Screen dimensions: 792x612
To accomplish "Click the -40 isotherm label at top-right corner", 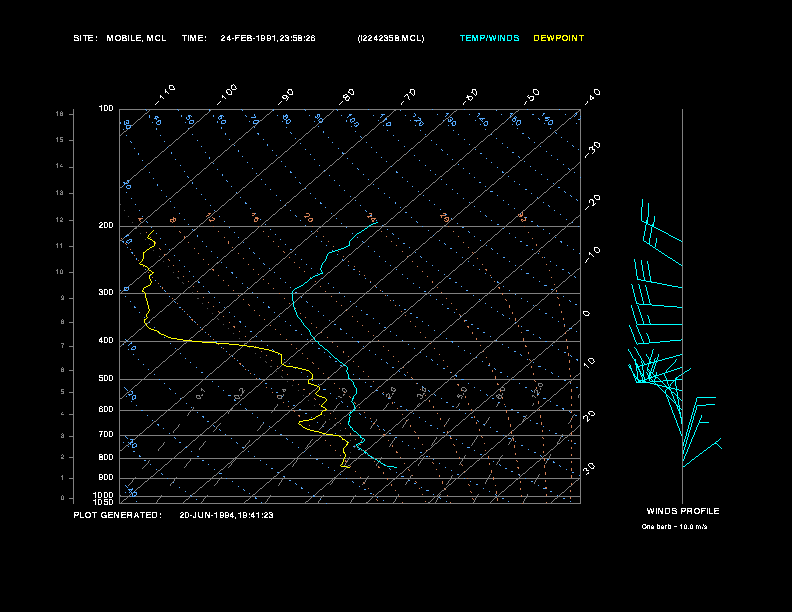I will pos(592,96).
